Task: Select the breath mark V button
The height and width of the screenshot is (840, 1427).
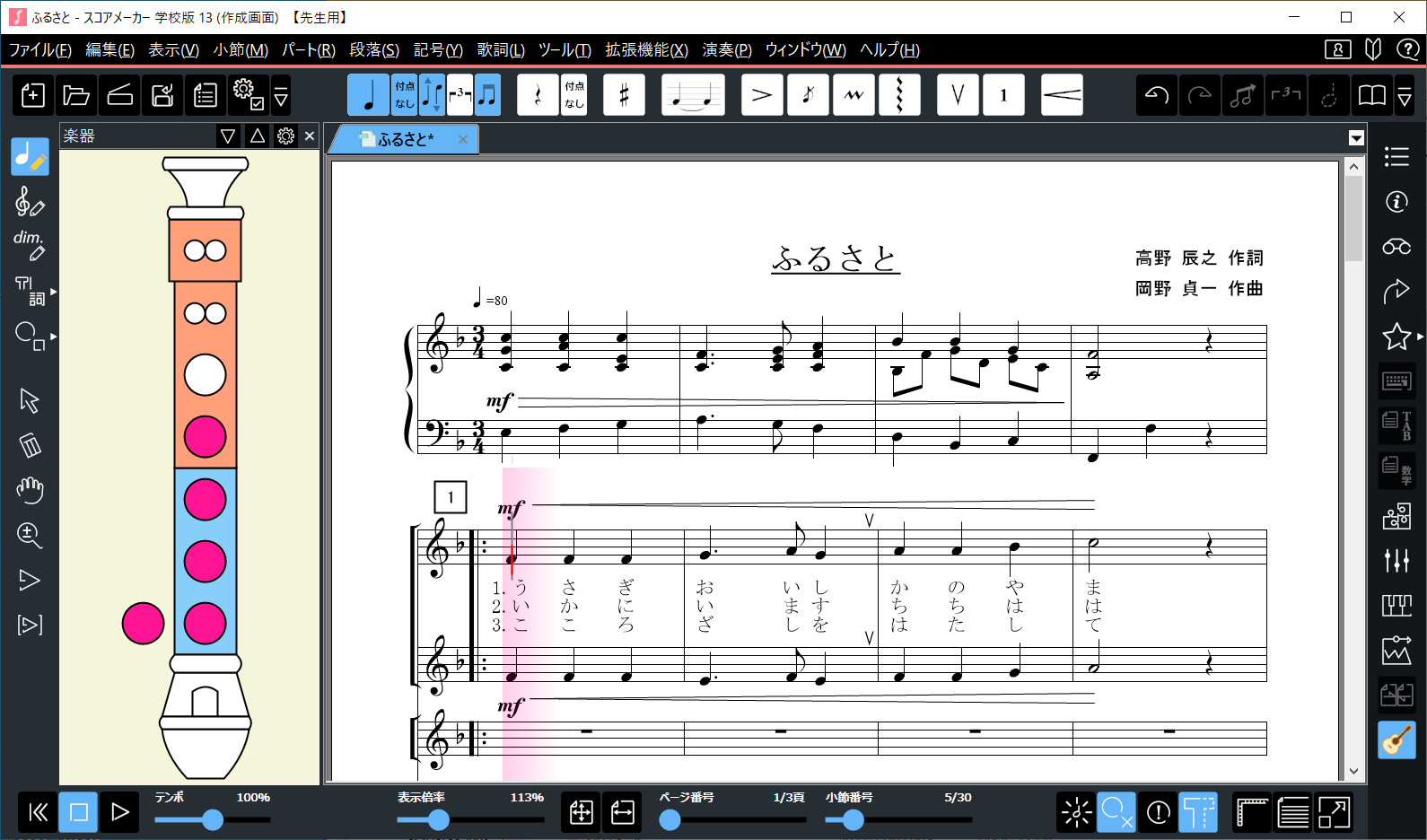Action: (x=958, y=95)
